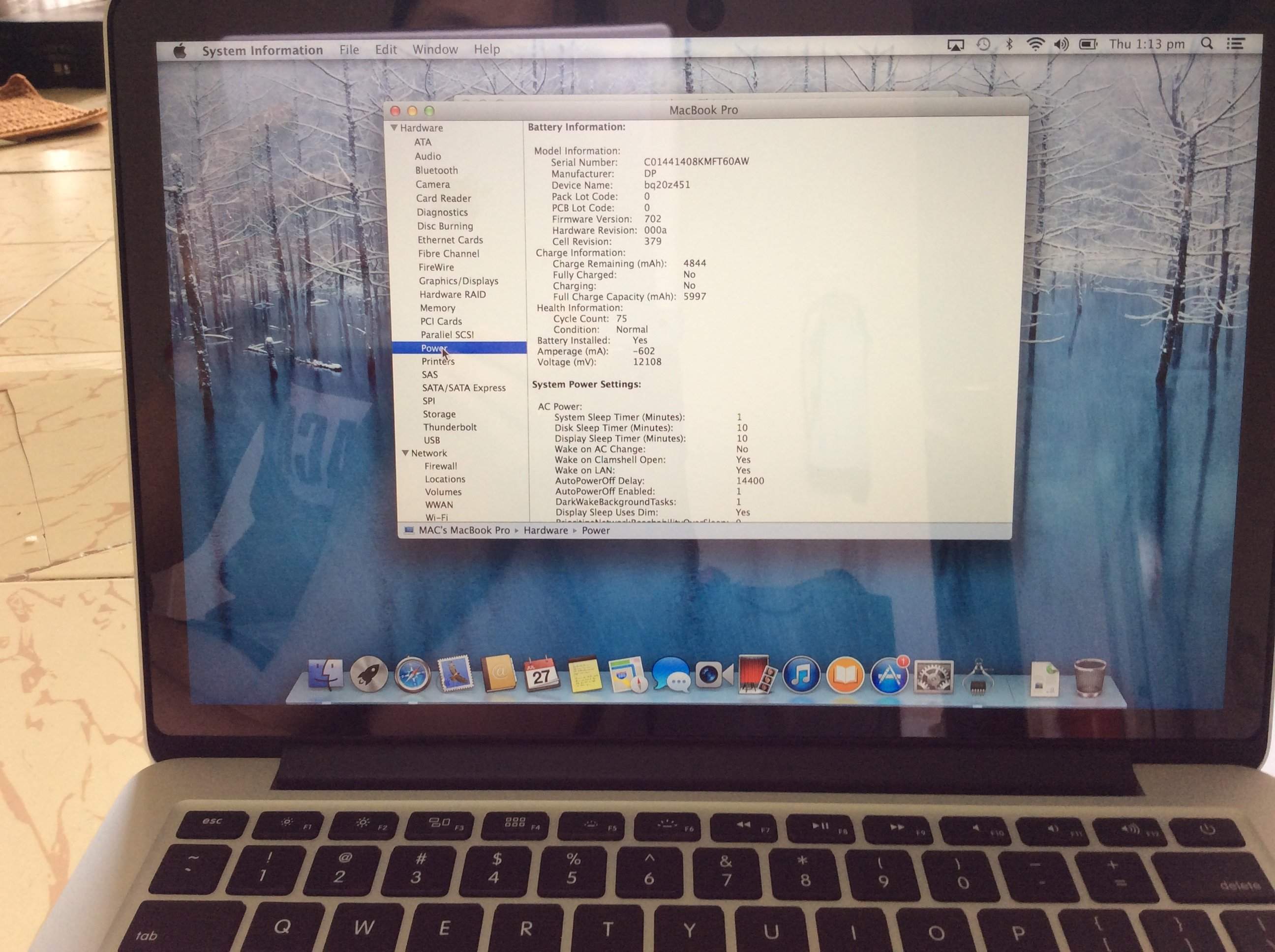Select SATA/SATA Express in the sidebar

pyautogui.click(x=463, y=388)
